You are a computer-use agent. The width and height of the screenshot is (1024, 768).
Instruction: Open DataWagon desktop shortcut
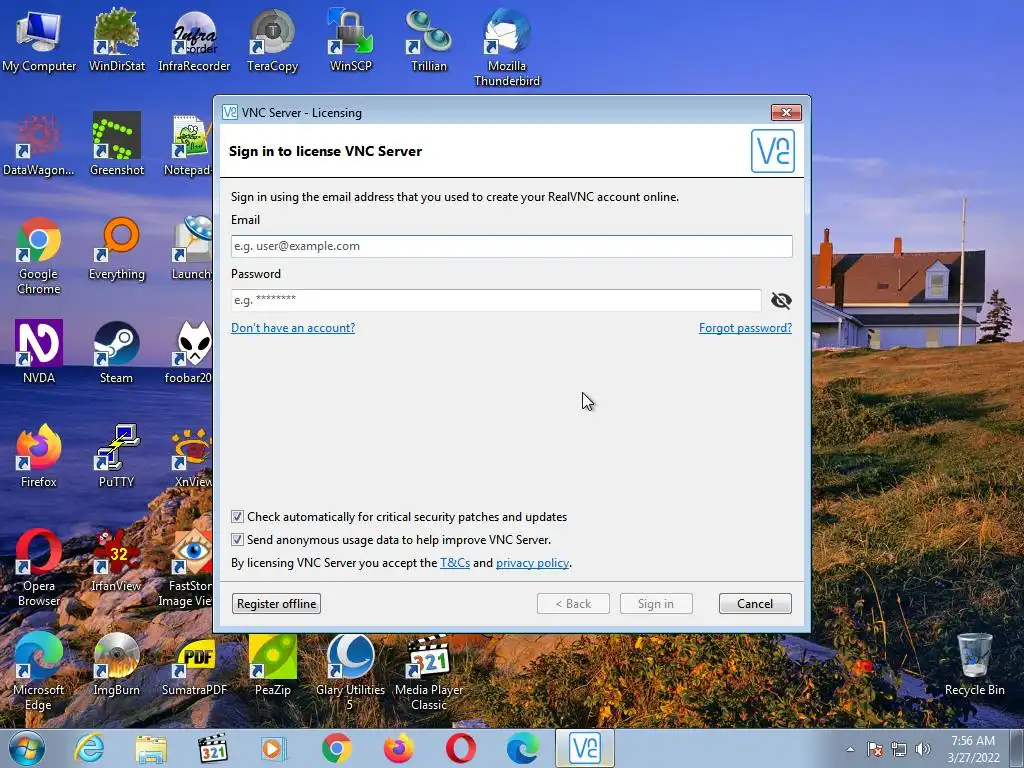pos(39,145)
